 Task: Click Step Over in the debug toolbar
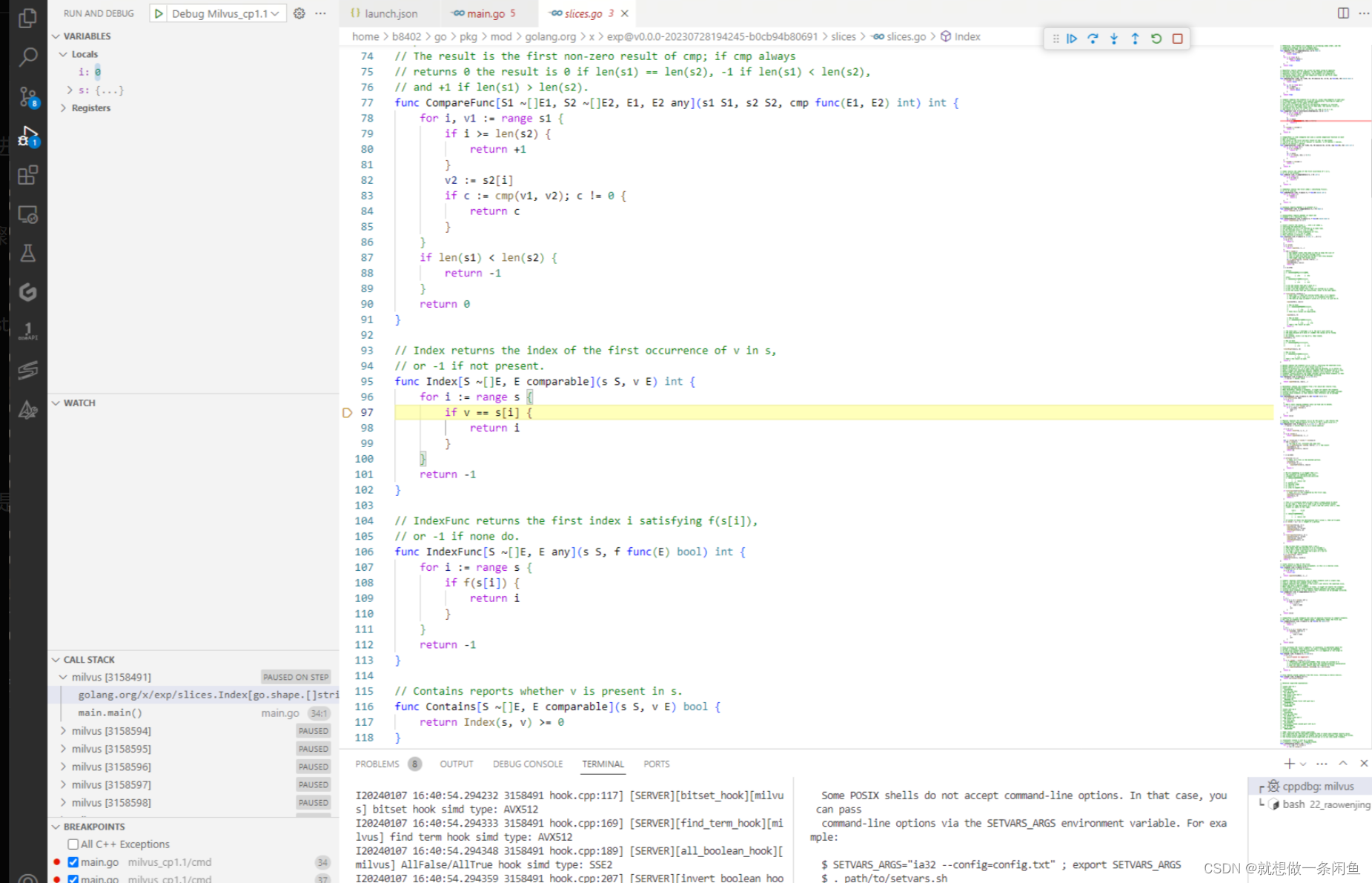(1093, 39)
